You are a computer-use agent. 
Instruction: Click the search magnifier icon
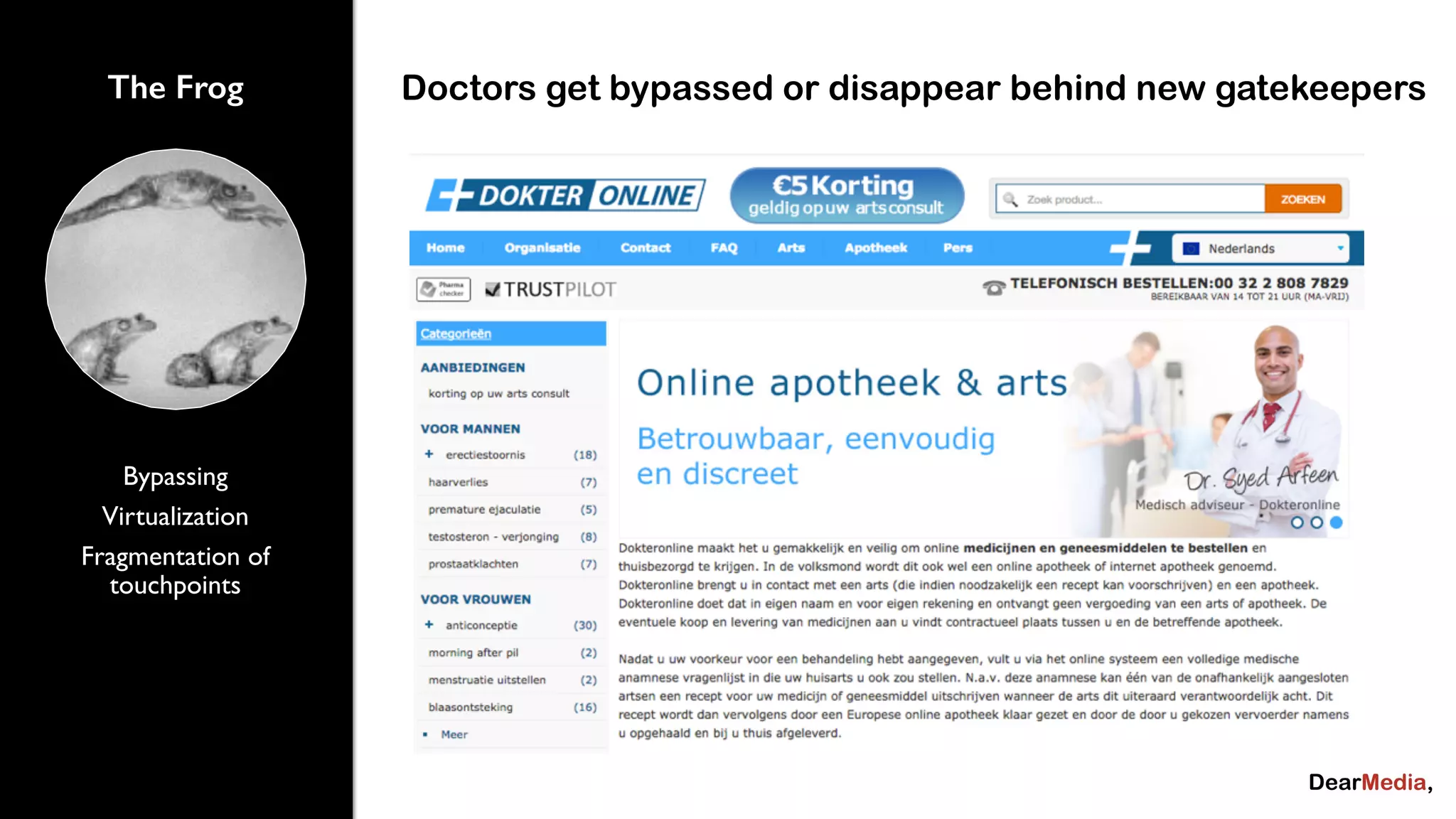pos(1010,200)
